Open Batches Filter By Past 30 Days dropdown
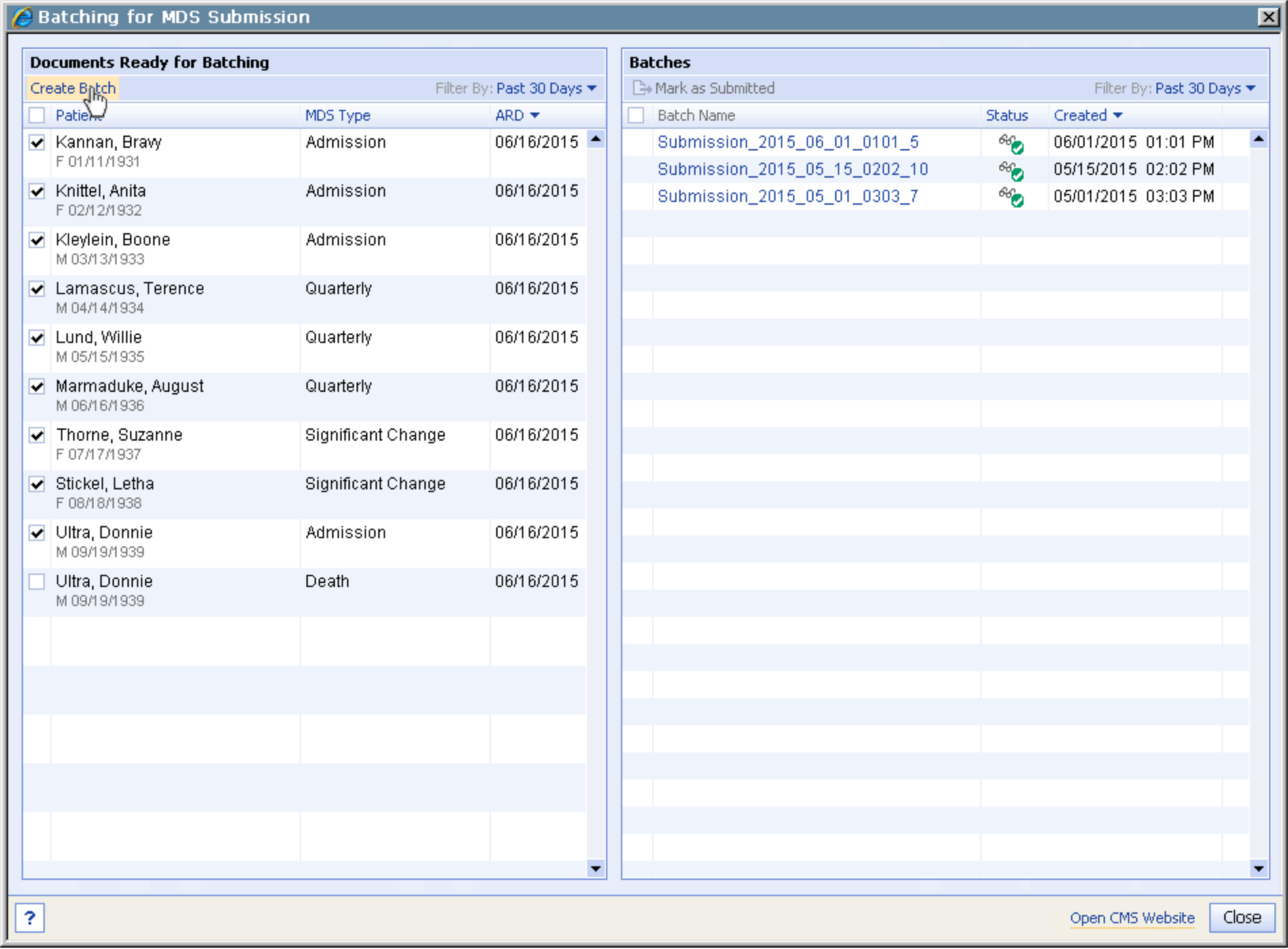1288x949 pixels. pyautogui.click(x=1205, y=88)
